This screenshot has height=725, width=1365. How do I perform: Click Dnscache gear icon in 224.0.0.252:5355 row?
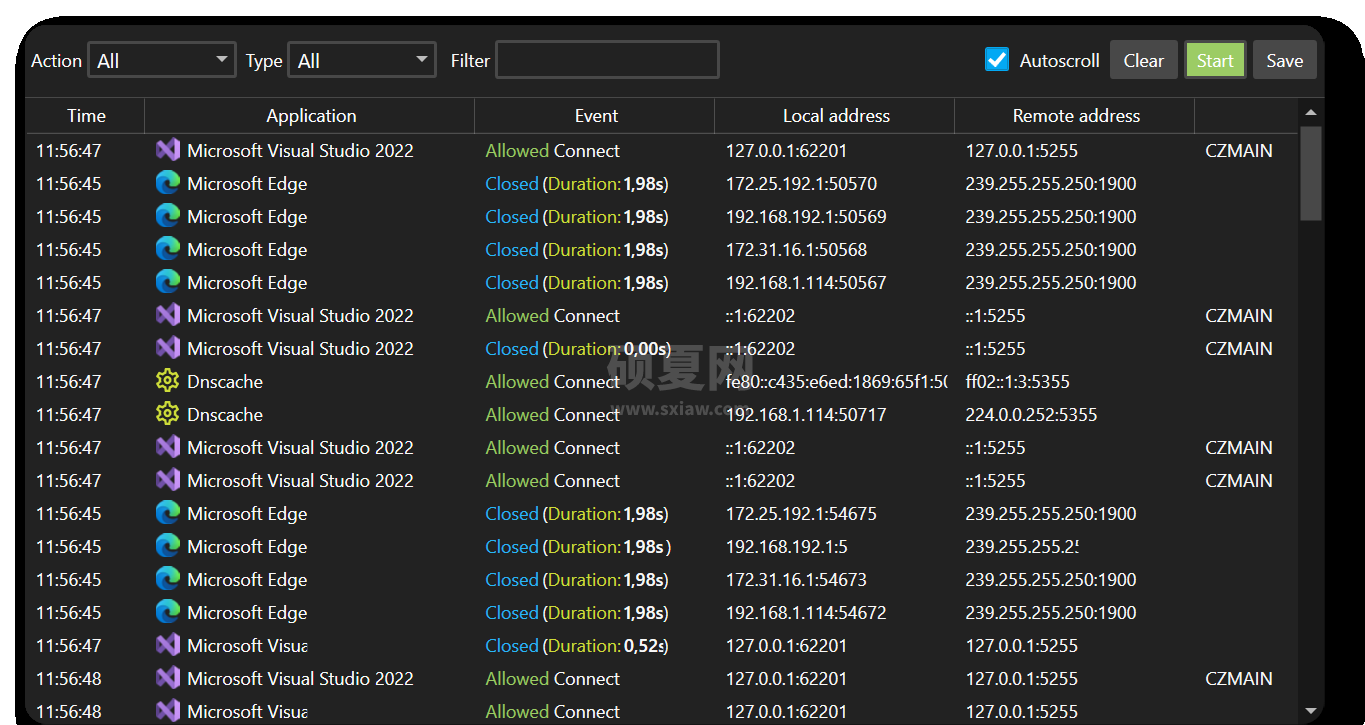[168, 414]
